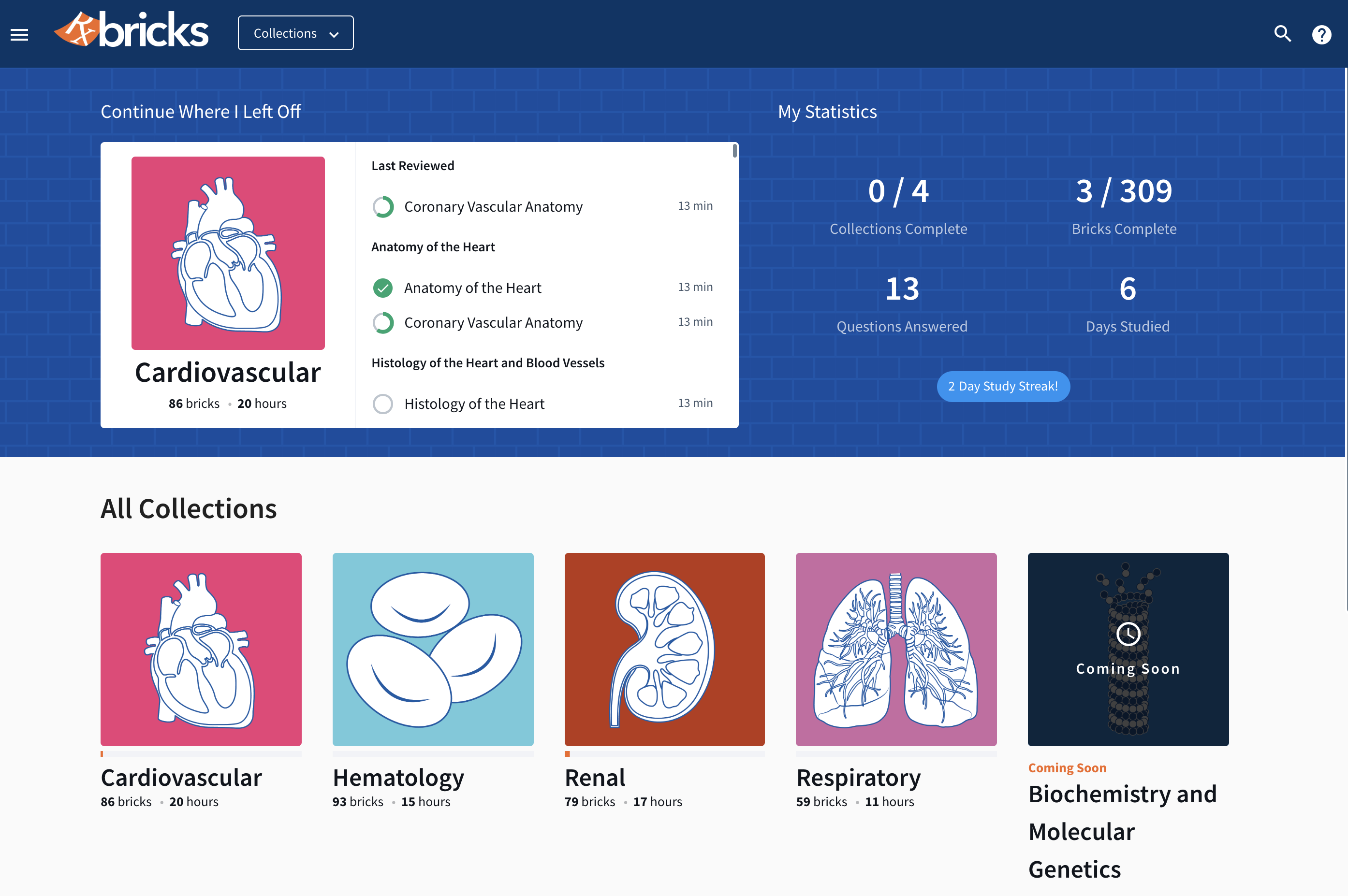Click the My Statistics heading
The height and width of the screenshot is (896, 1348).
pos(827,112)
